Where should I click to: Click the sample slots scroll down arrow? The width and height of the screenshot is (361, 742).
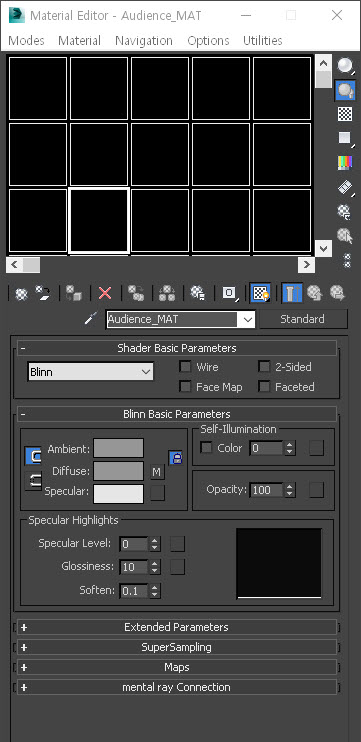324,248
